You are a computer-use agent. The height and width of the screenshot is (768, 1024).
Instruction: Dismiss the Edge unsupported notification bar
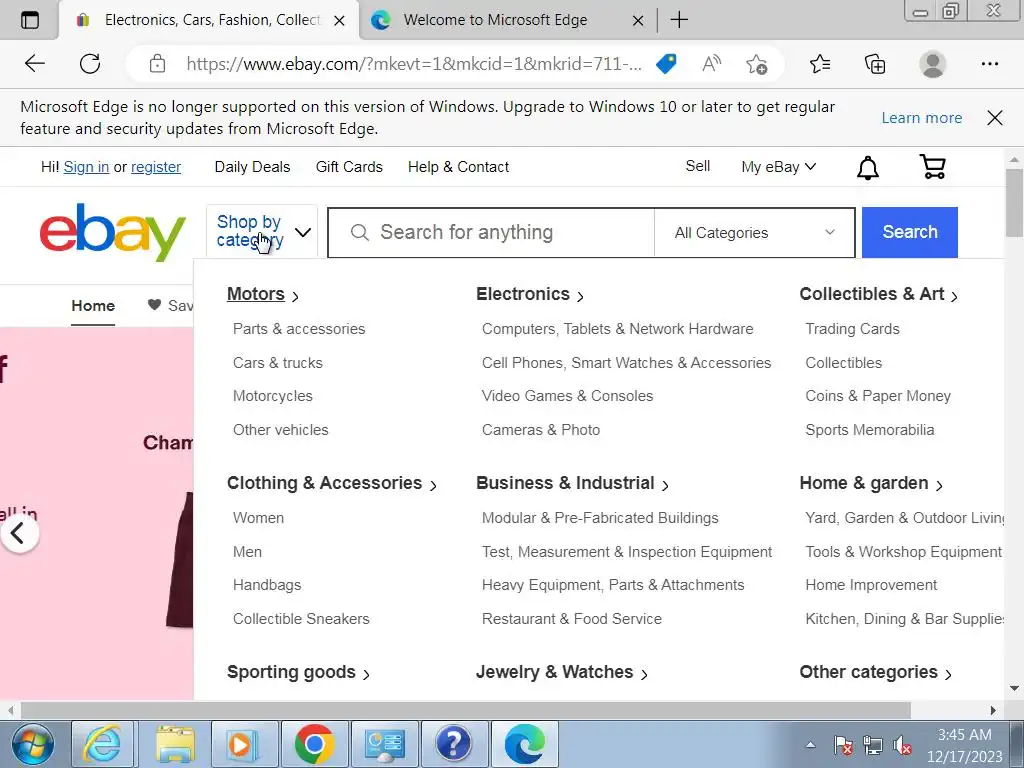(x=995, y=118)
